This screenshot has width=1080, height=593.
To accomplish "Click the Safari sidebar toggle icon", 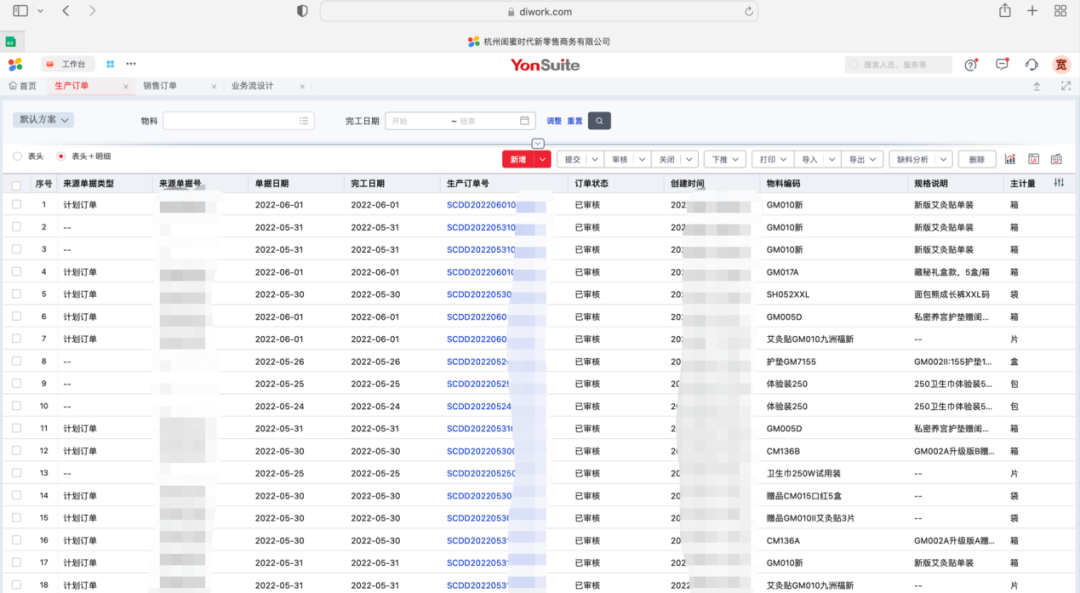I will (21, 11).
